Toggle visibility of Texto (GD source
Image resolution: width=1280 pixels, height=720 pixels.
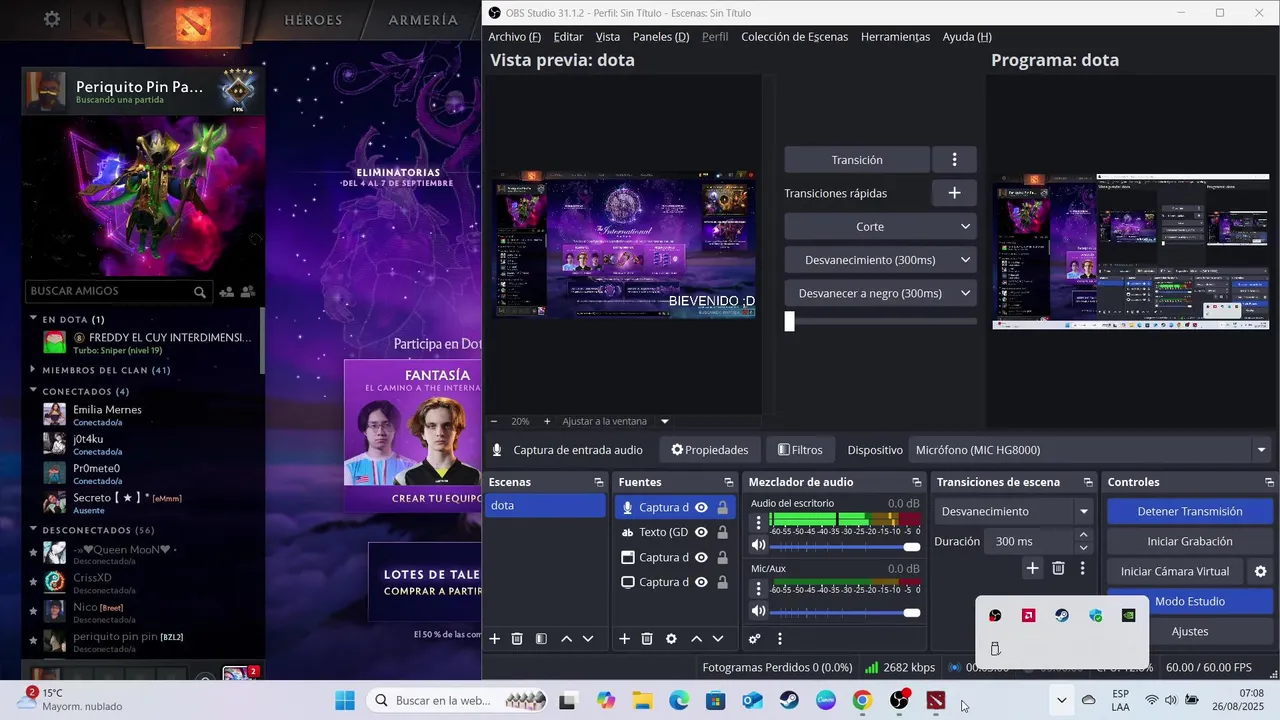[x=701, y=533]
